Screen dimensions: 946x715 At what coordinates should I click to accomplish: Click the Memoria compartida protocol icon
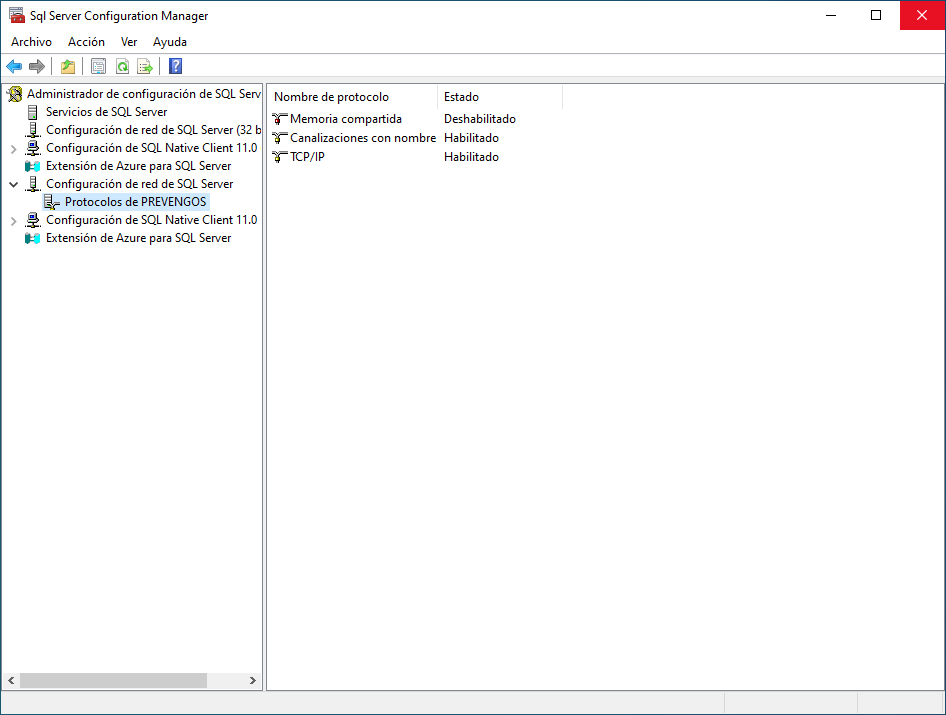point(280,119)
